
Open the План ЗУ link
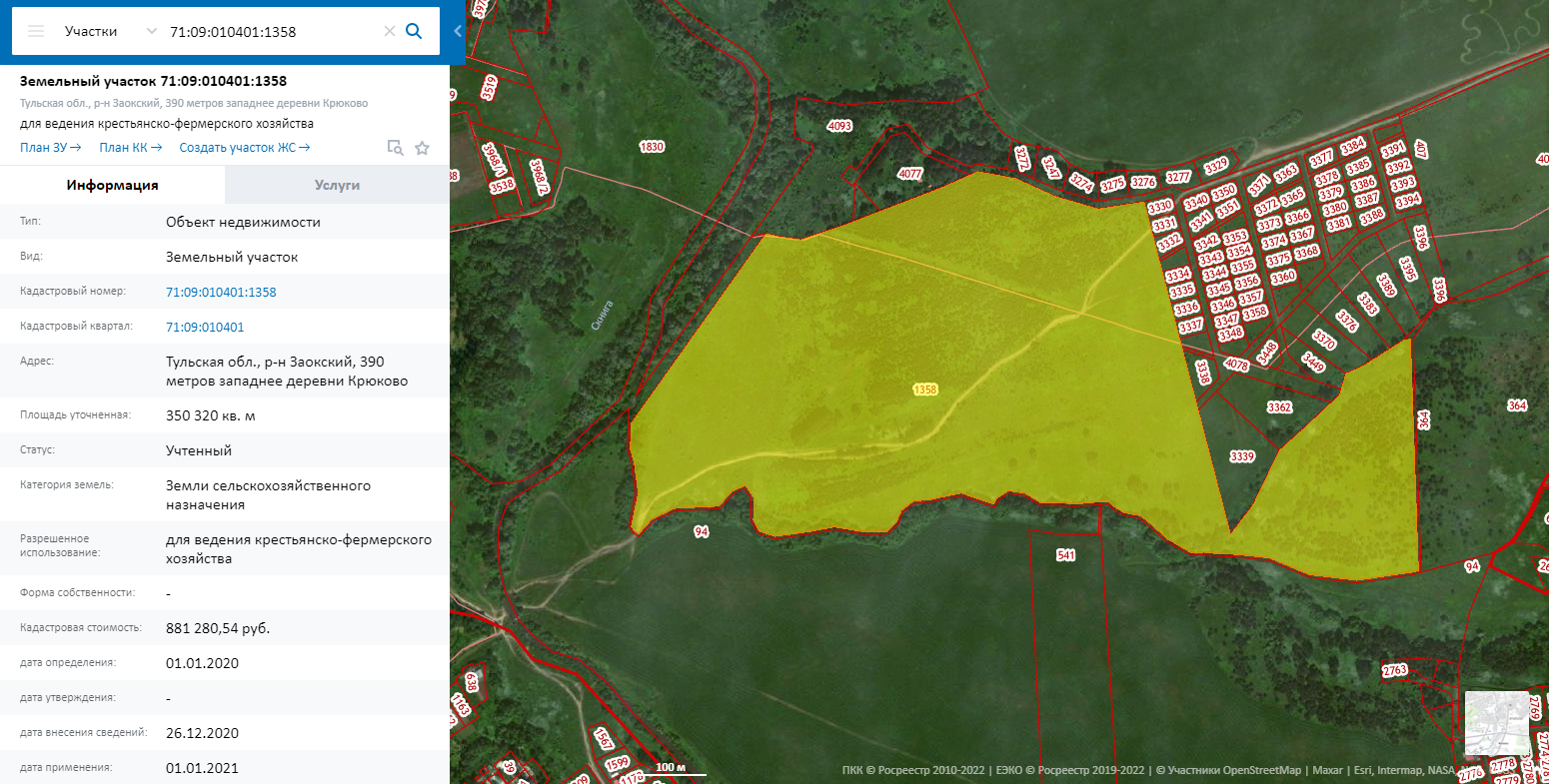coord(50,148)
